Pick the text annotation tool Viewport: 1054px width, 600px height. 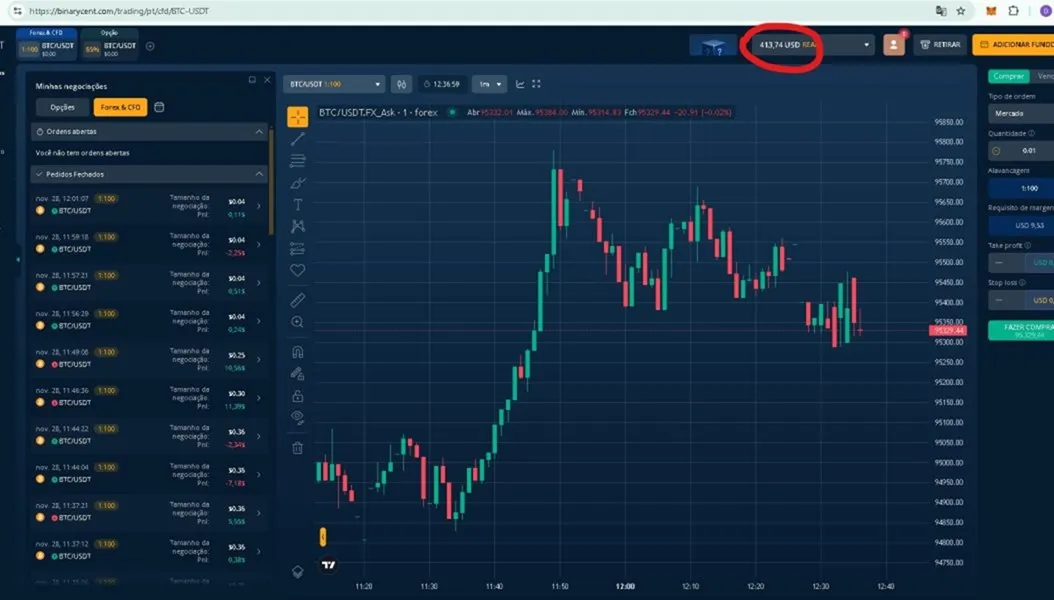tap(298, 204)
